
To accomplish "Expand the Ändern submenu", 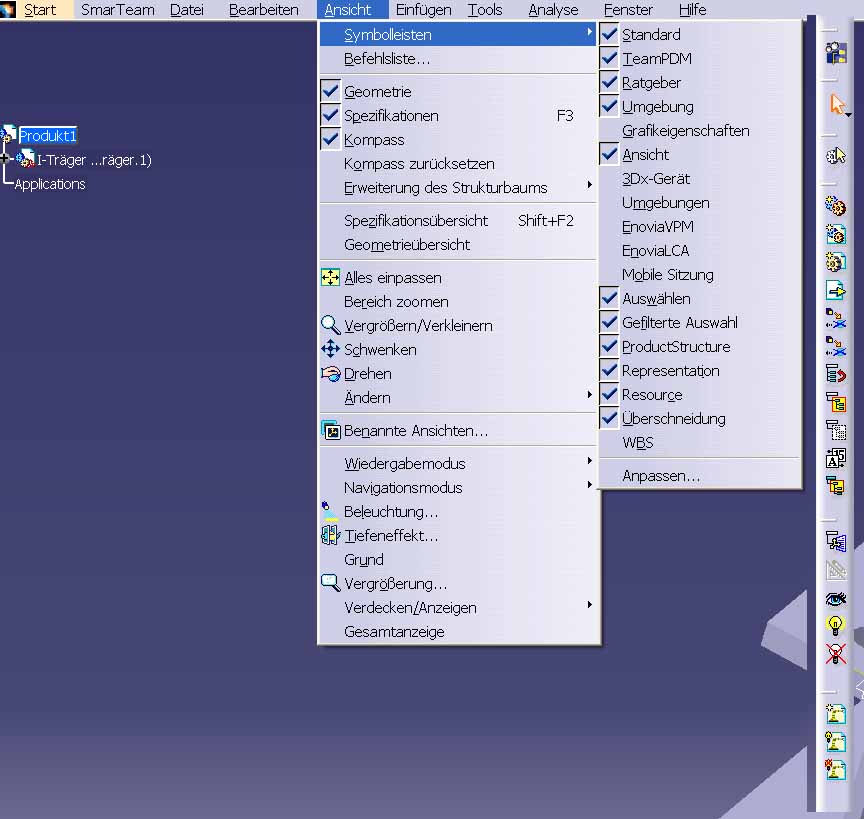I will tap(458, 397).
